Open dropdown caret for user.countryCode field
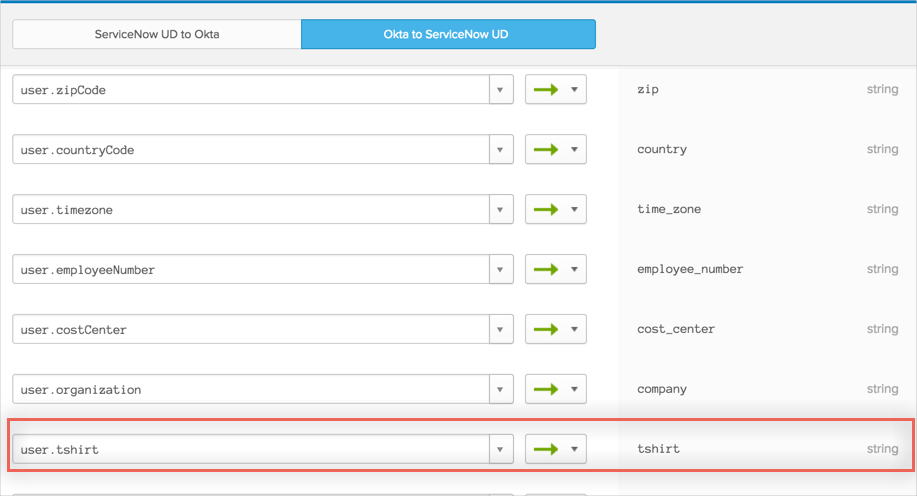Viewport: 917px width, 496px height. coord(501,149)
